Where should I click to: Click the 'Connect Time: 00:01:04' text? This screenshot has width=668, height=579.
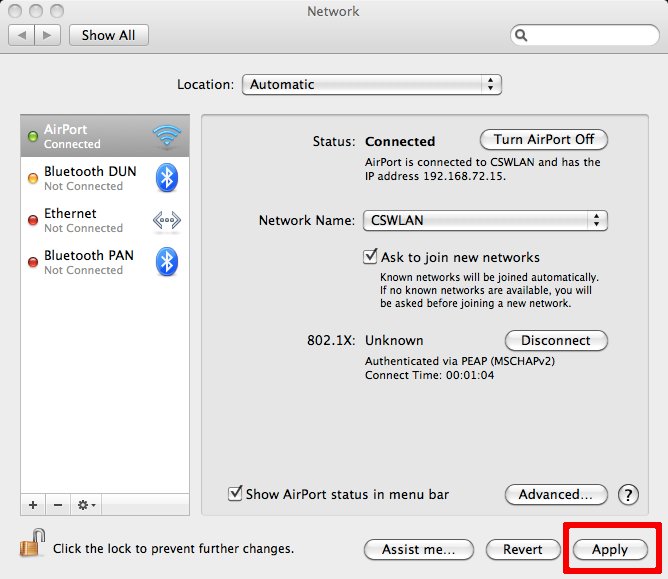[x=429, y=375]
